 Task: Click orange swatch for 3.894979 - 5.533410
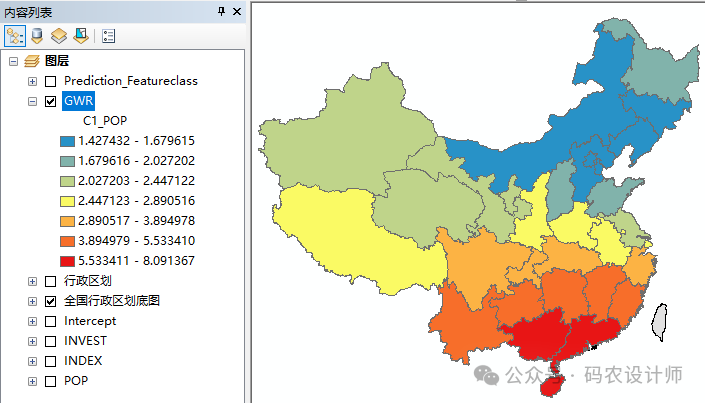click(x=67, y=241)
